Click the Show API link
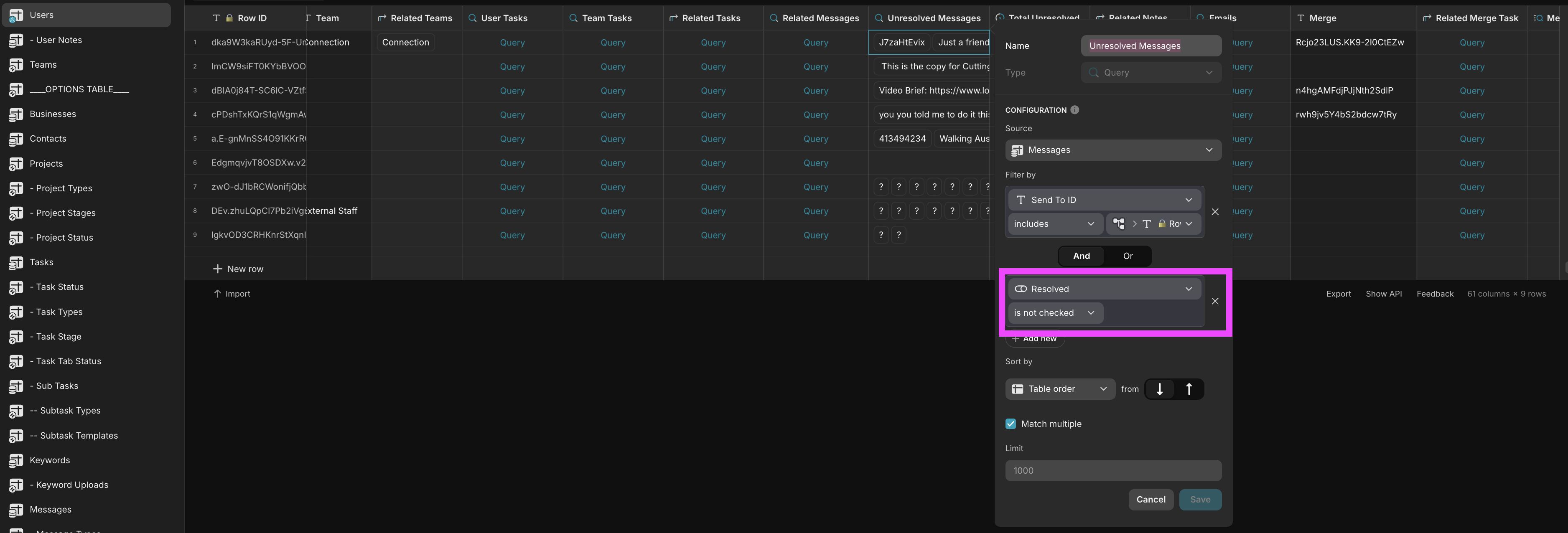This screenshot has height=533, width=1568. point(1383,294)
